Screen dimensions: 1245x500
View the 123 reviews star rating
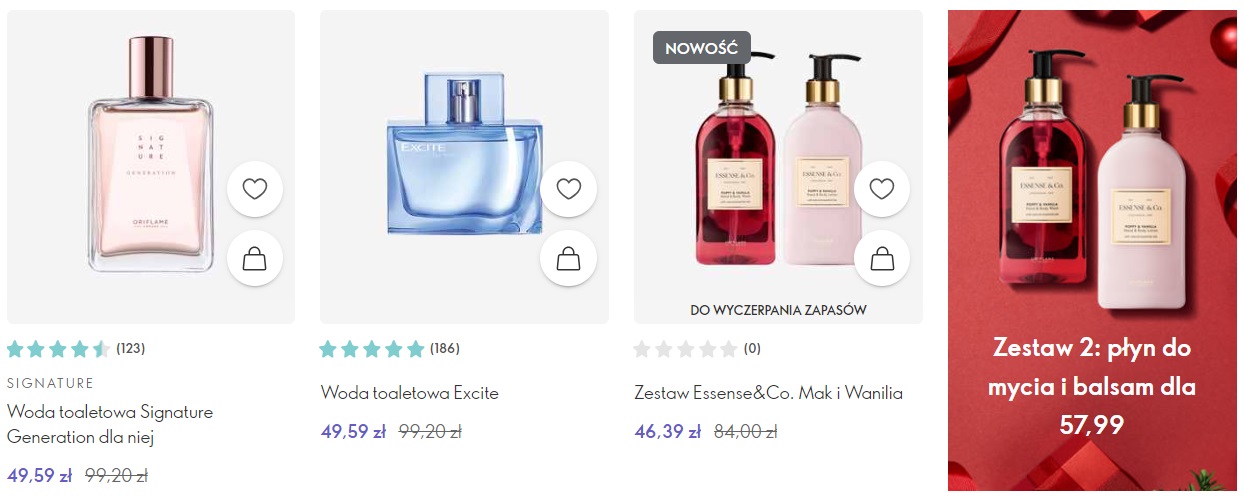point(76,349)
